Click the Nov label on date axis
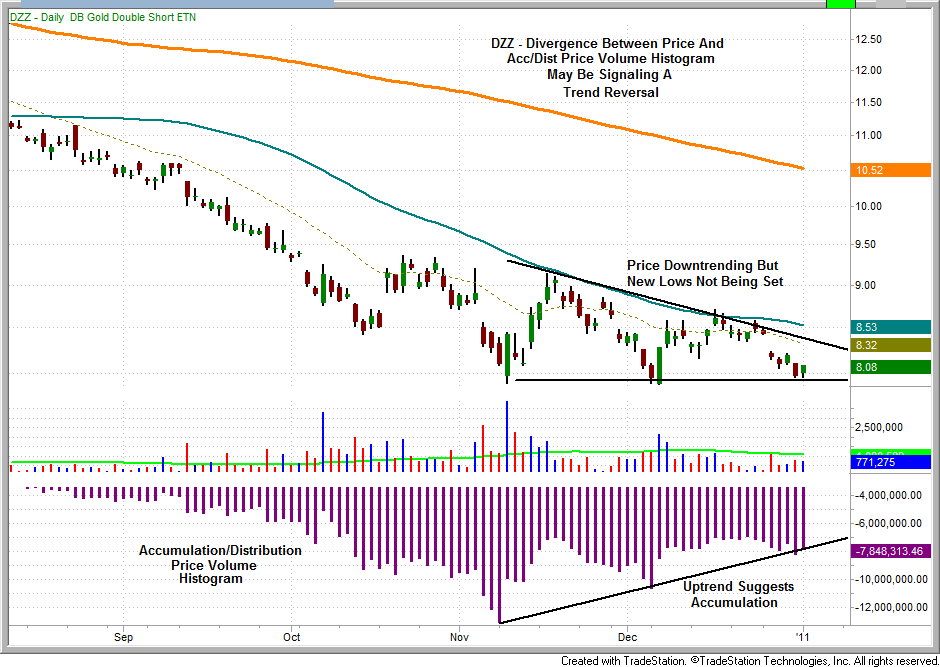The height and width of the screenshot is (667, 940). (x=459, y=637)
